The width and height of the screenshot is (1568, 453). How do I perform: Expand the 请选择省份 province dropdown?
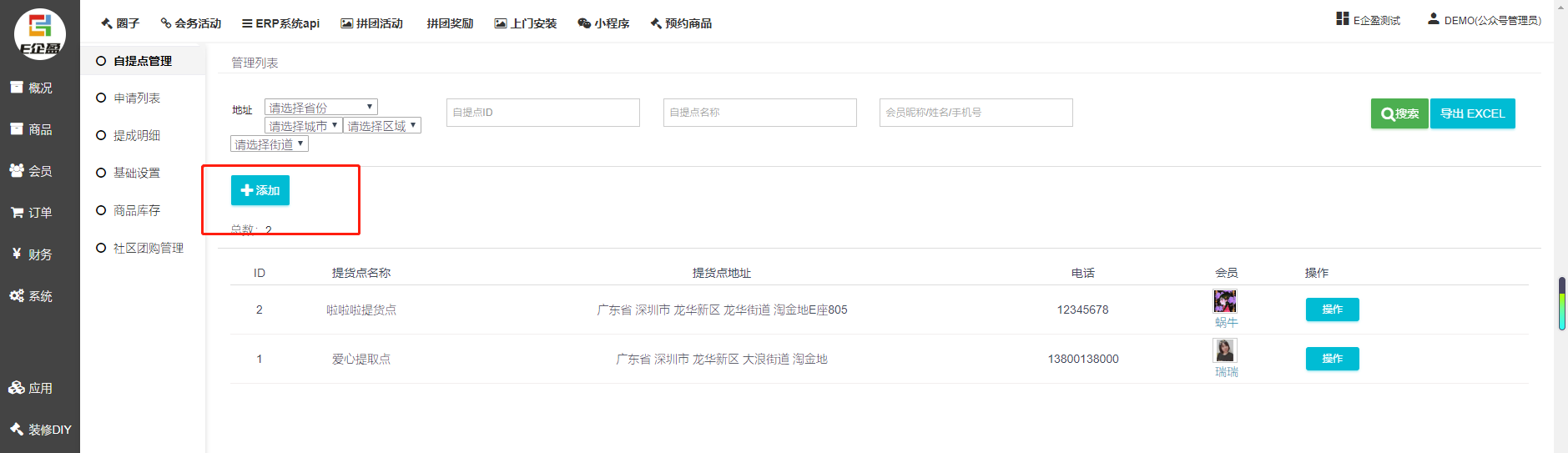(x=320, y=108)
